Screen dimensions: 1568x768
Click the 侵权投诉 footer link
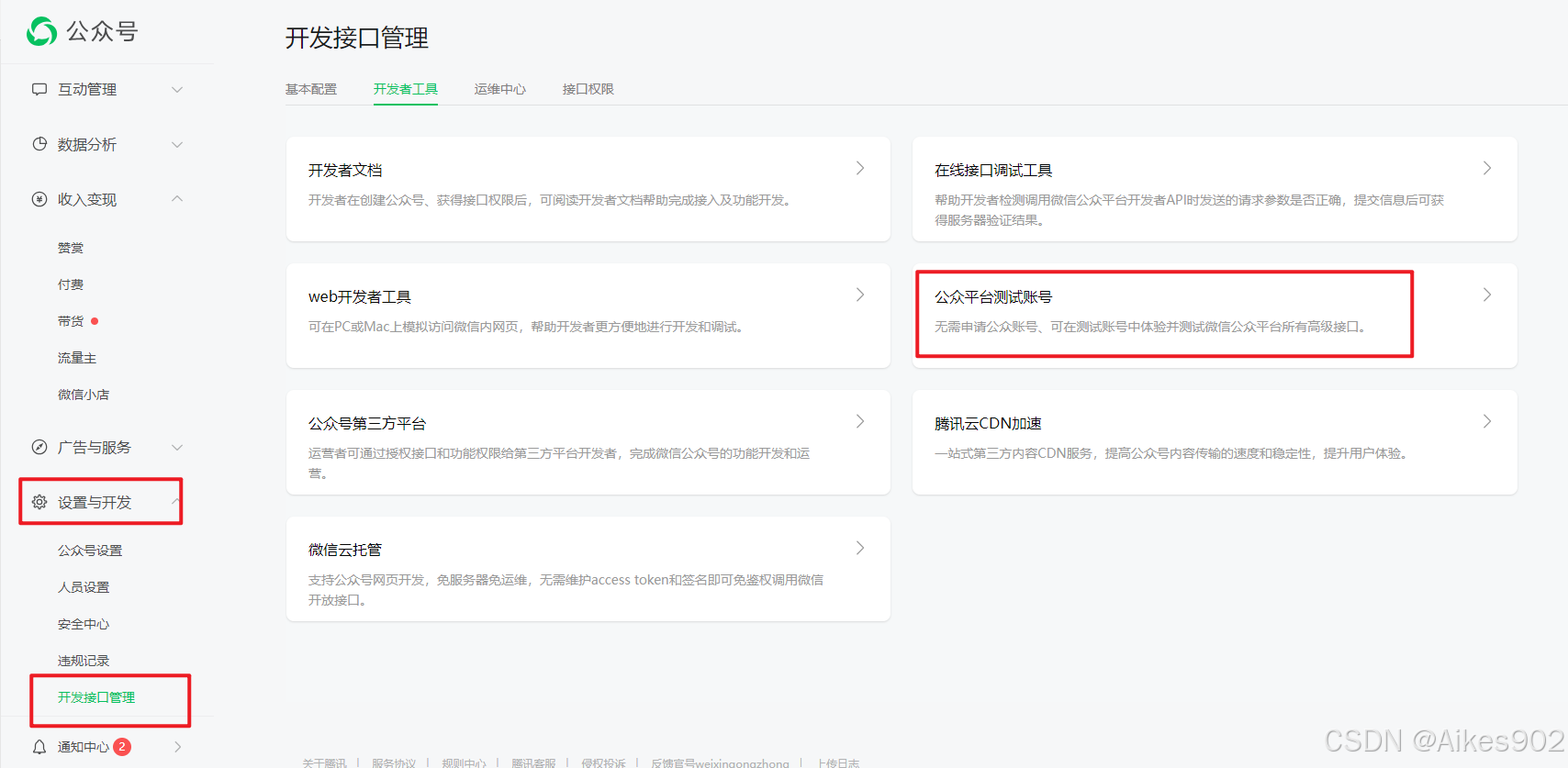(603, 762)
